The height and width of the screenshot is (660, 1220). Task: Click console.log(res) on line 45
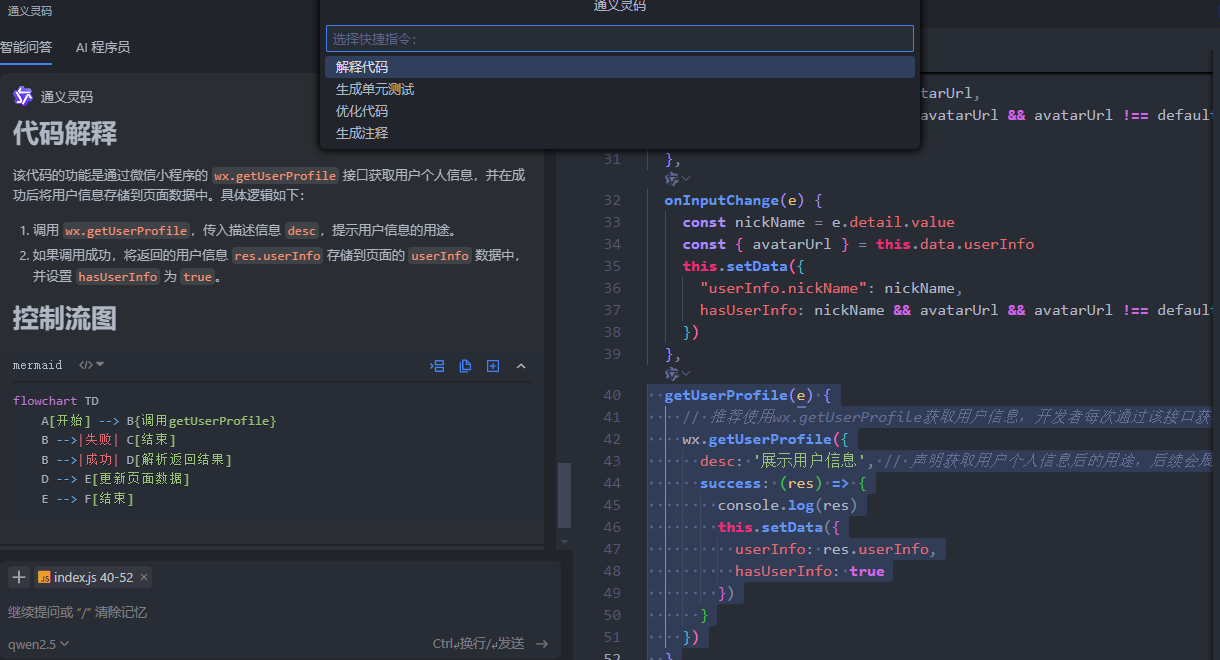pyautogui.click(x=788, y=505)
